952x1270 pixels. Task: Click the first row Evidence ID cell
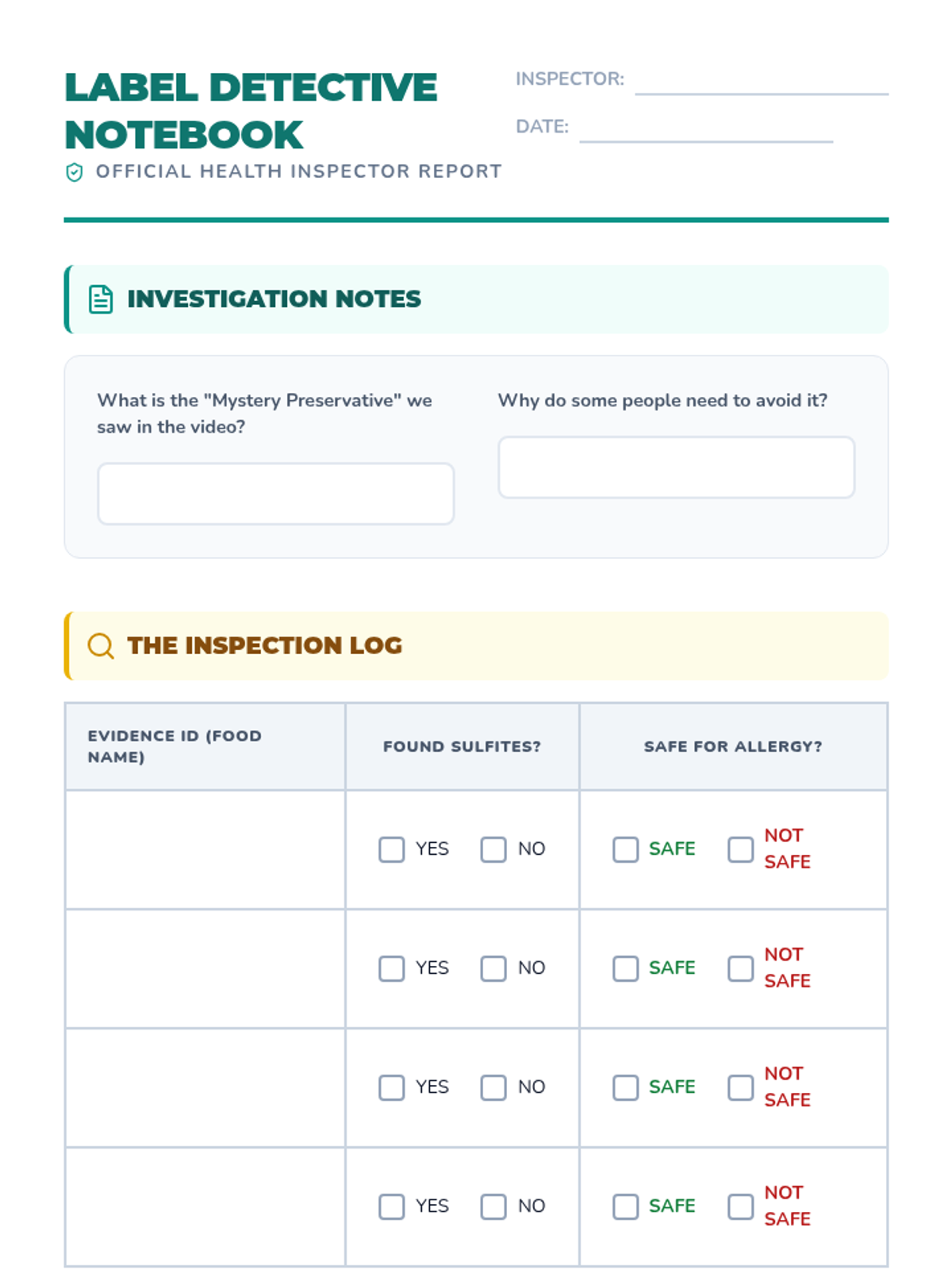(x=205, y=849)
